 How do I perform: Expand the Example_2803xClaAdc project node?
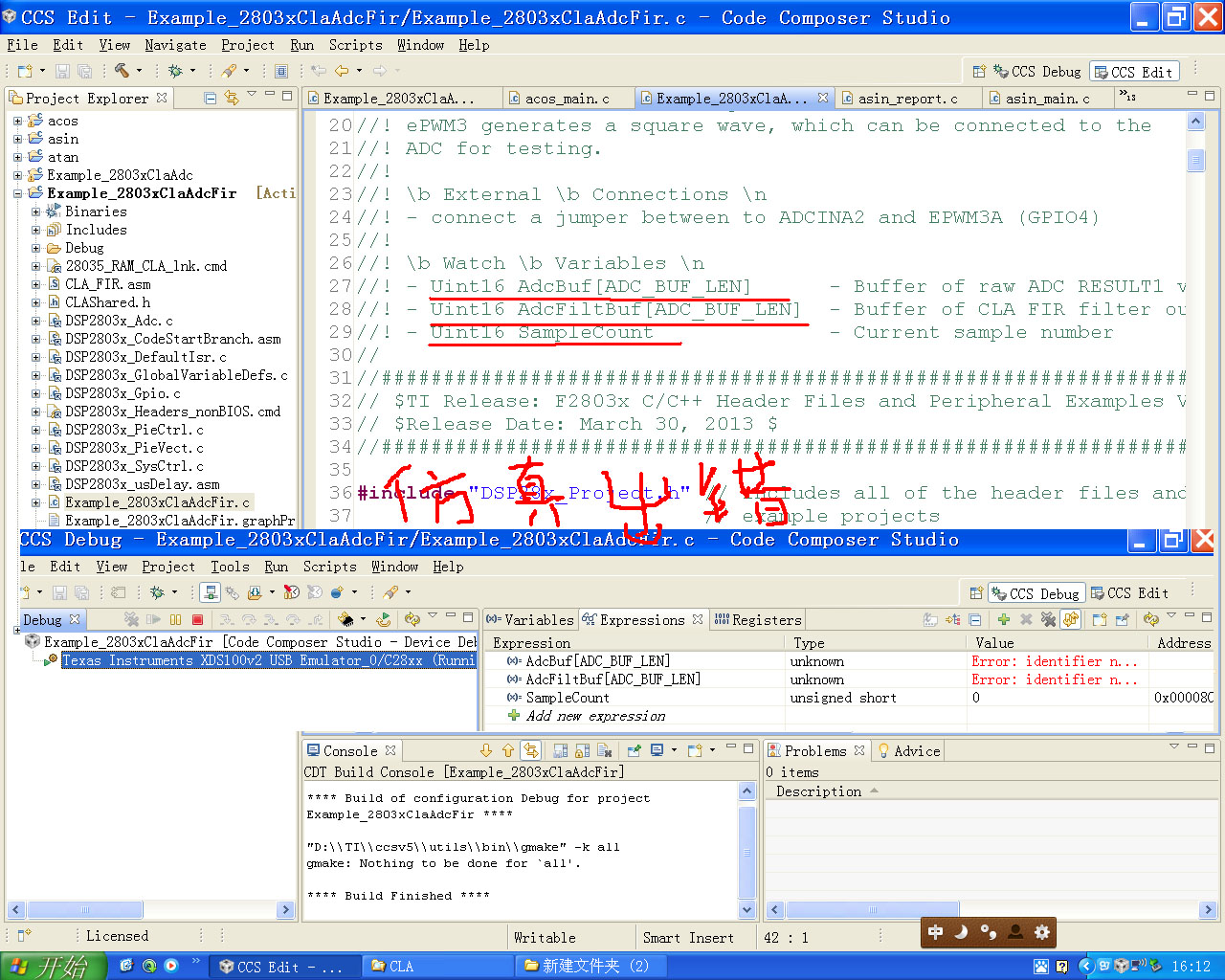tap(17, 175)
